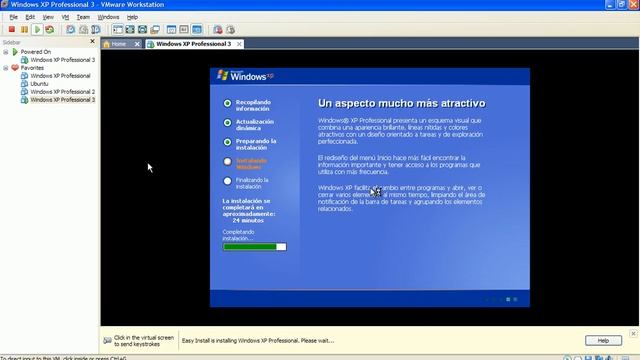Select the Powered On group in the sidebar

(36, 52)
